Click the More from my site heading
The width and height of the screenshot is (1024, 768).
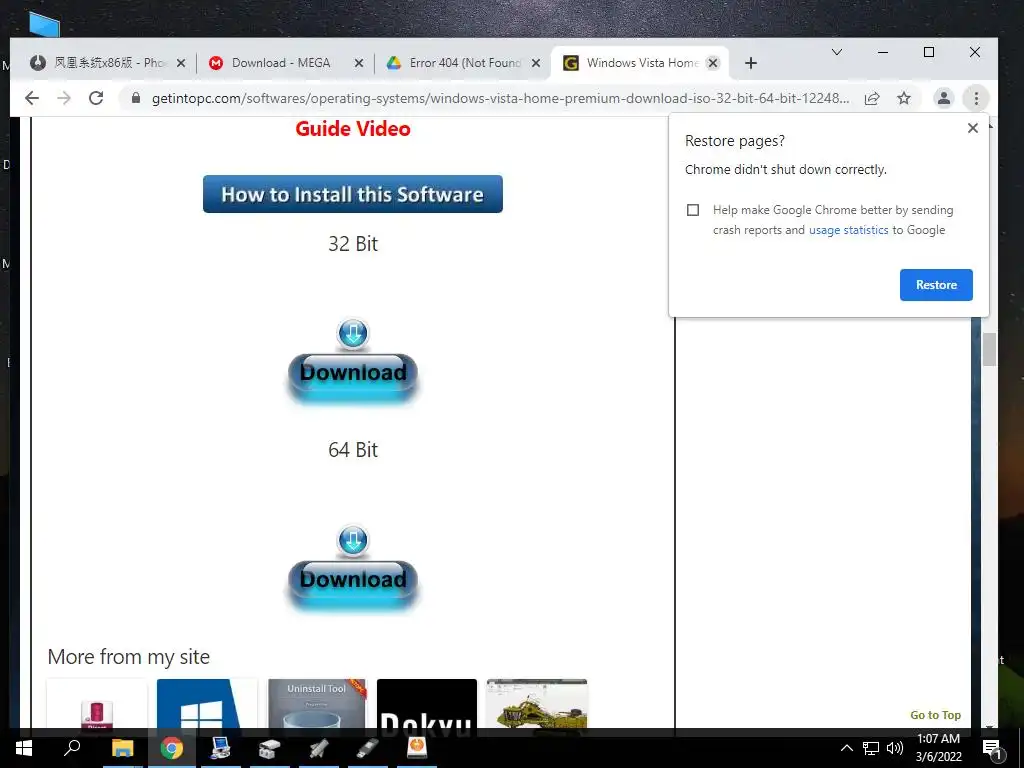tap(129, 656)
